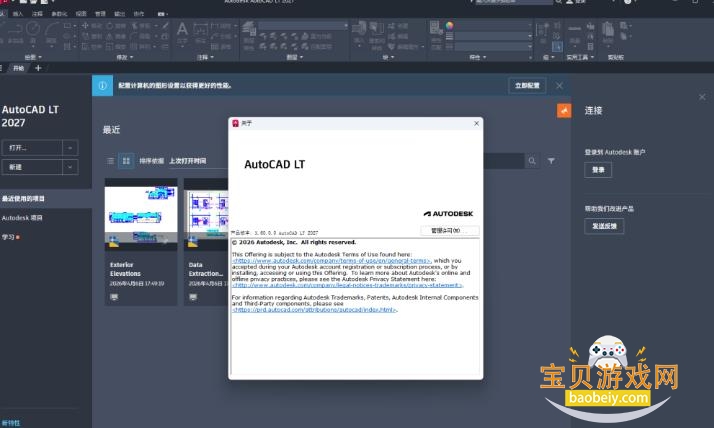The image size is (714, 428).
Task: Select the Rotate tool in the ribbon
Action: [117, 26]
